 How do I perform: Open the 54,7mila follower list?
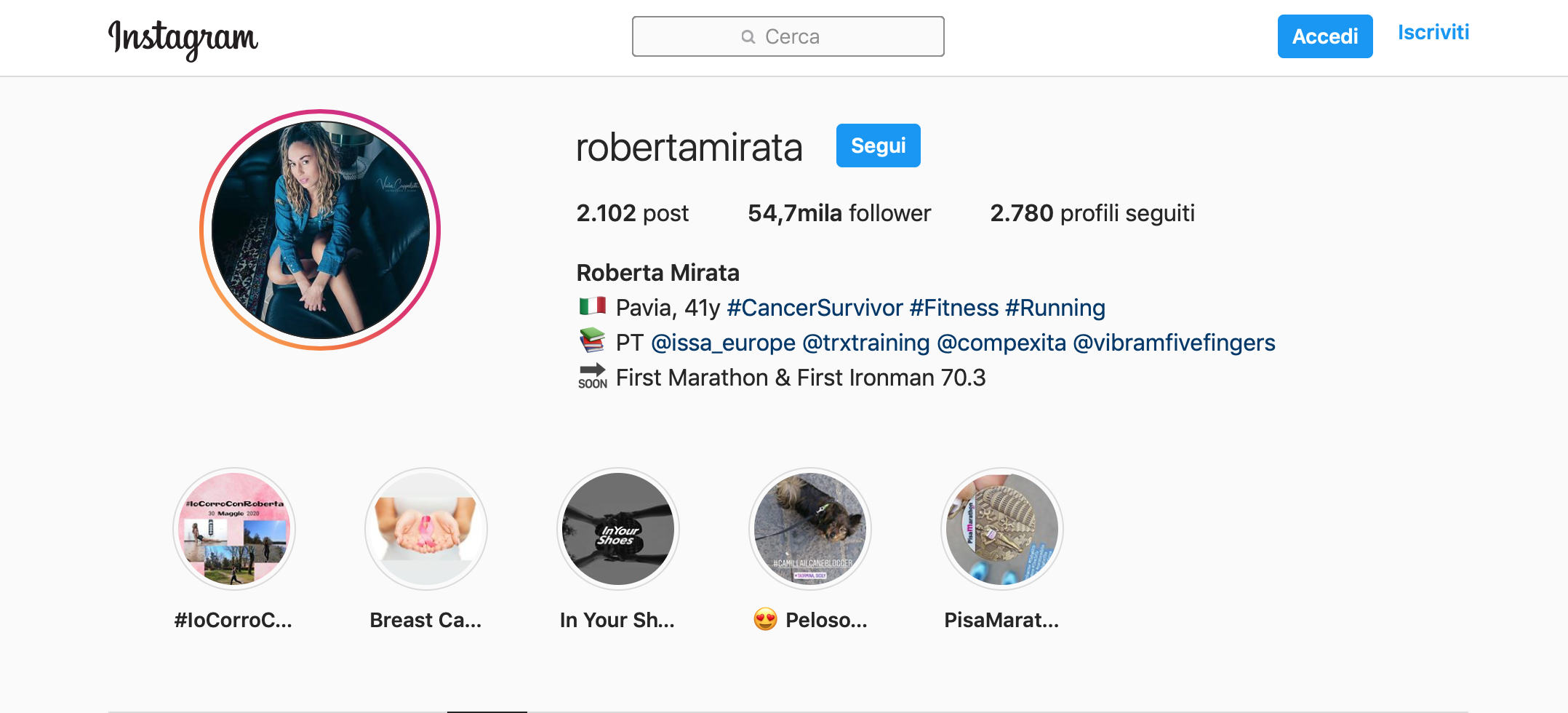pos(839,213)
